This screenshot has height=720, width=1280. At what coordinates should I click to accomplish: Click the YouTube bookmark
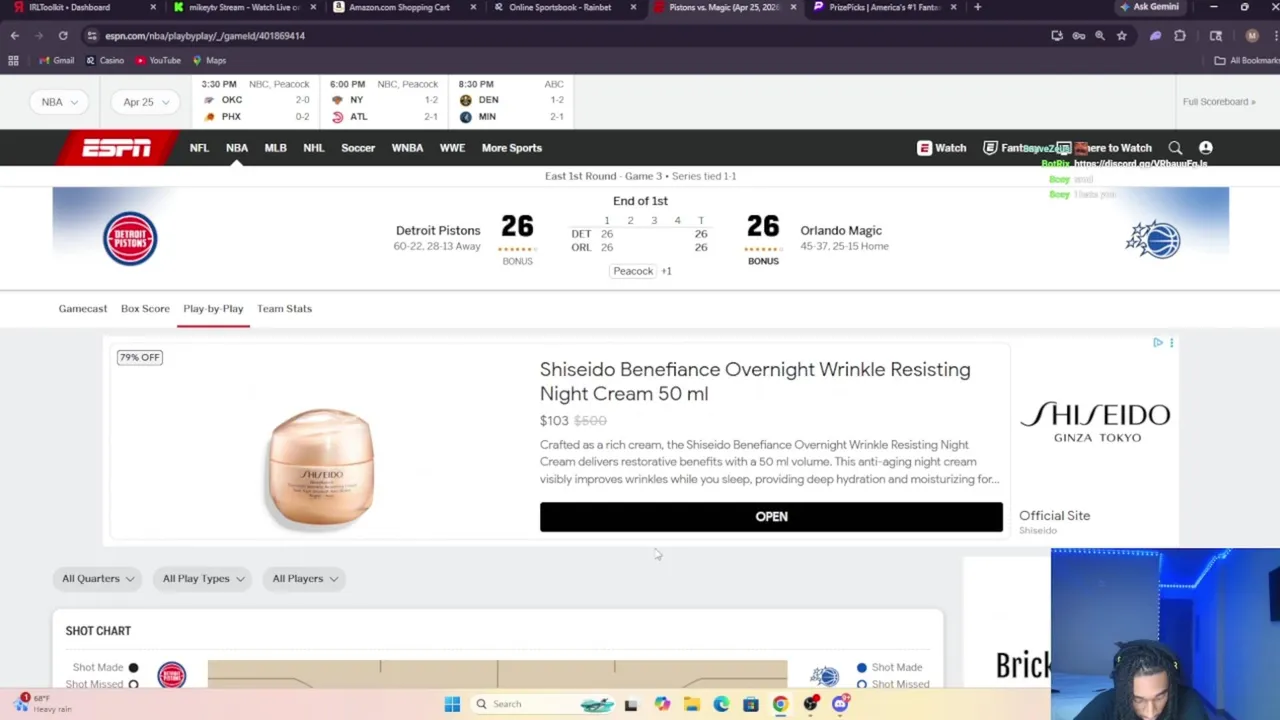coord(158,61)
